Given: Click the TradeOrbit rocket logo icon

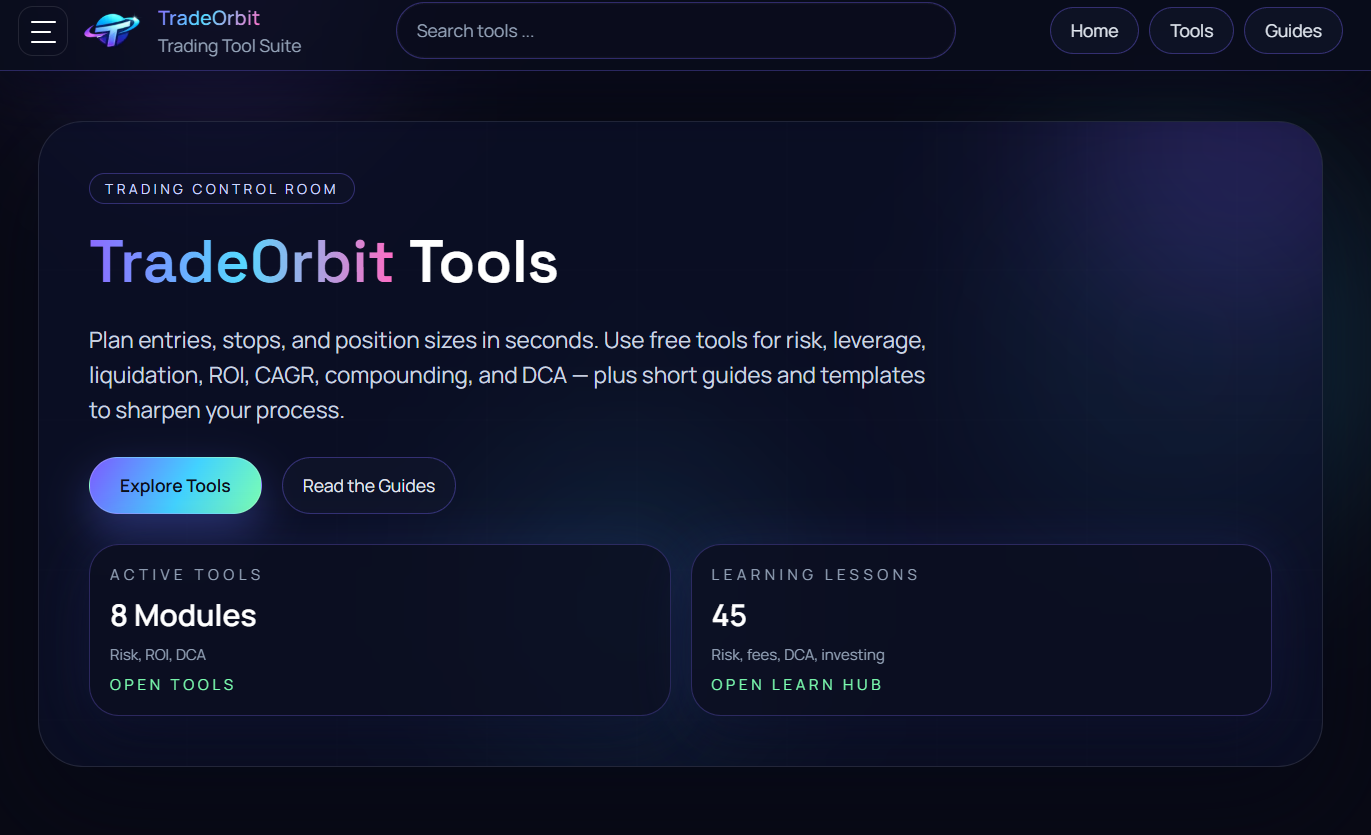Looking at the screenshot, I should pyautogui.click(x=113, y=31).
